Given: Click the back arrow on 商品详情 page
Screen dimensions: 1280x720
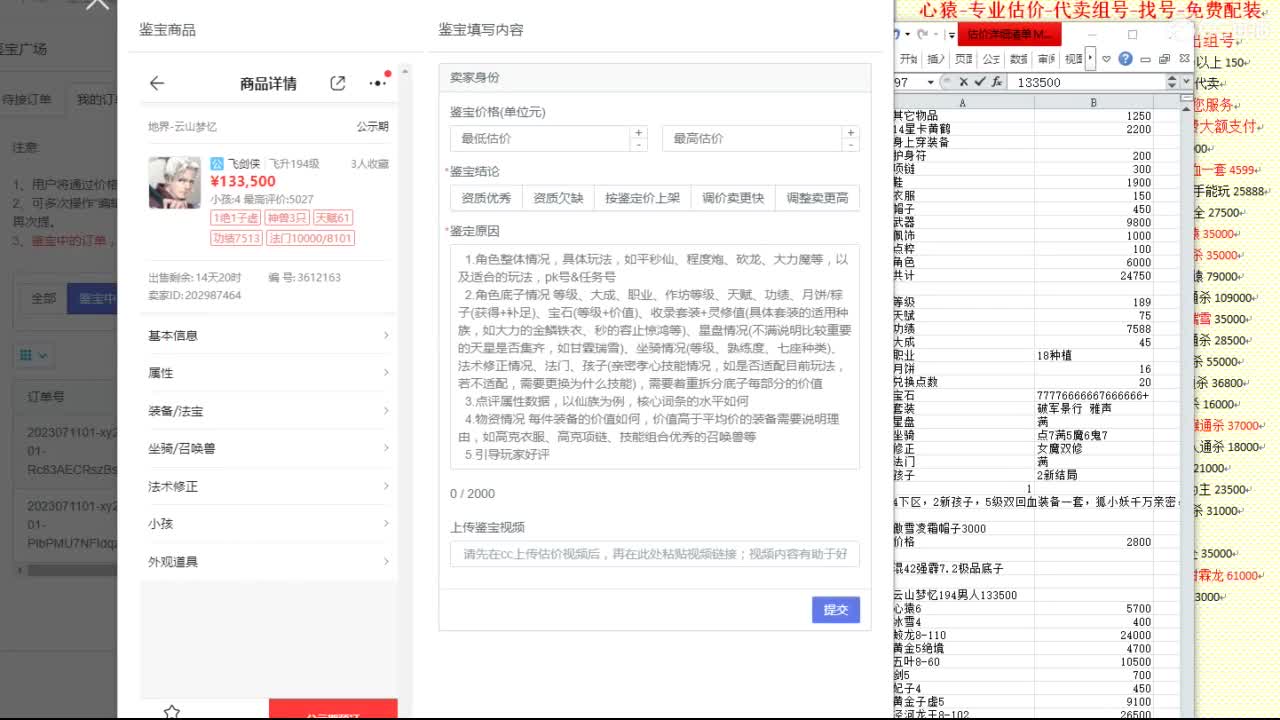Looking at the screenshot, I should 156,82.
